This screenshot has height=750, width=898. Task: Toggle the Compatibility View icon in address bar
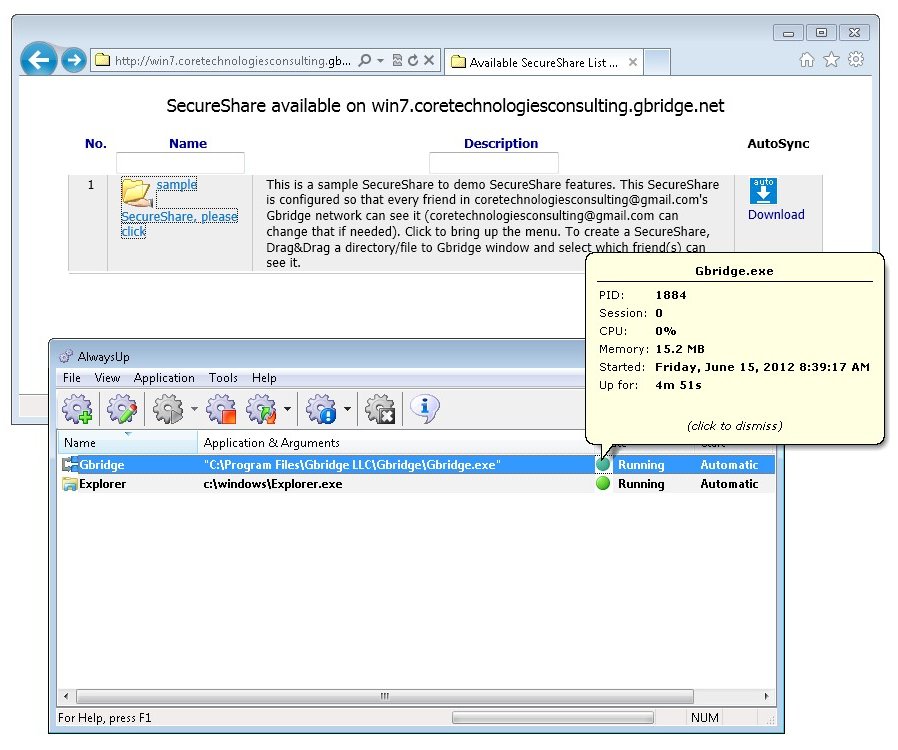coord(397,60)
